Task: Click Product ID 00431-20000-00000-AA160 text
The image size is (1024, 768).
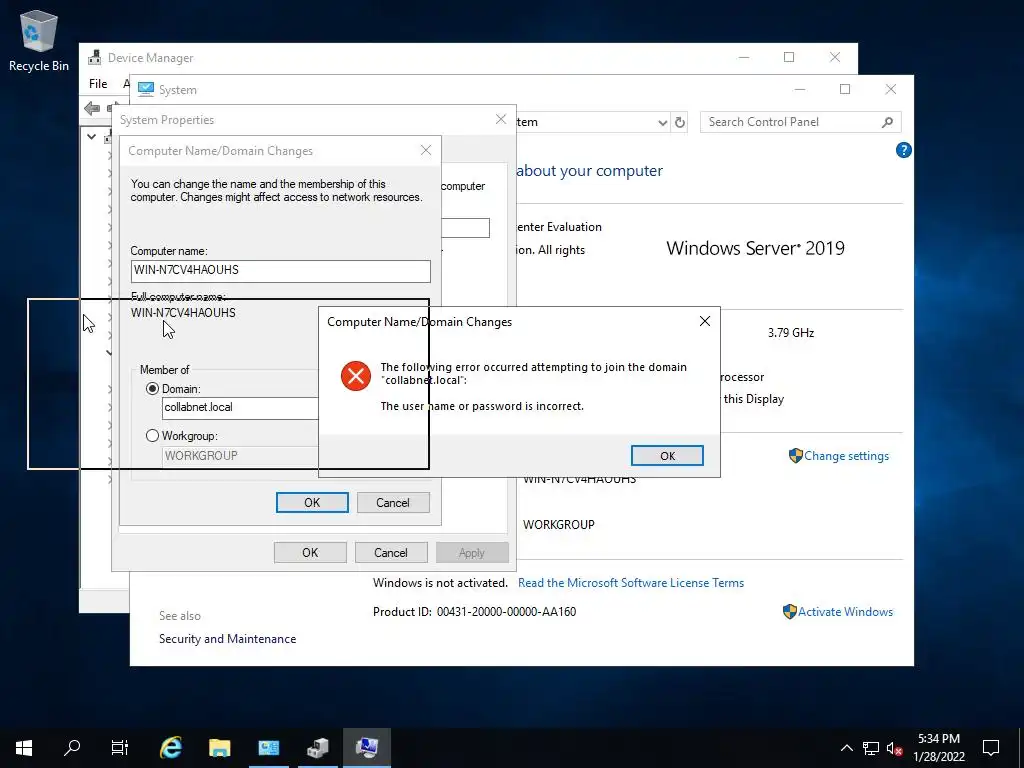Action: point(474,612)
